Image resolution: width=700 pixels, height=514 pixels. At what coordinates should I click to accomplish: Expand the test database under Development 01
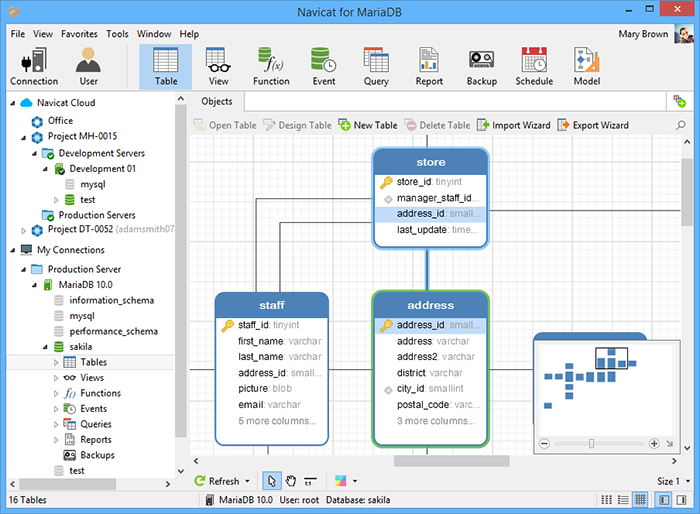(x=56, y=200)
